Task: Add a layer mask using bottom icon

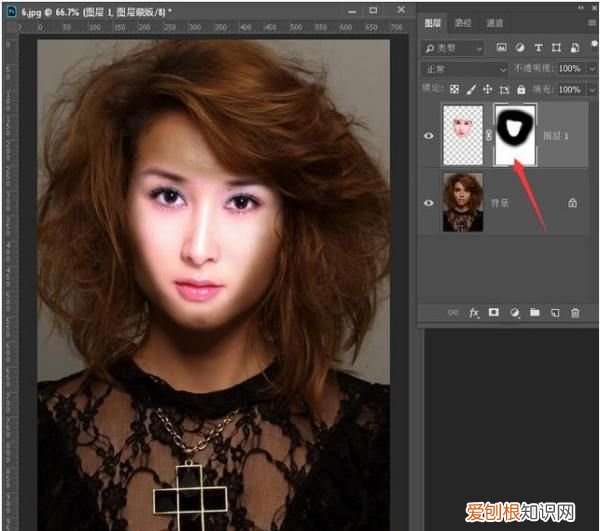Action: point(494,313)
